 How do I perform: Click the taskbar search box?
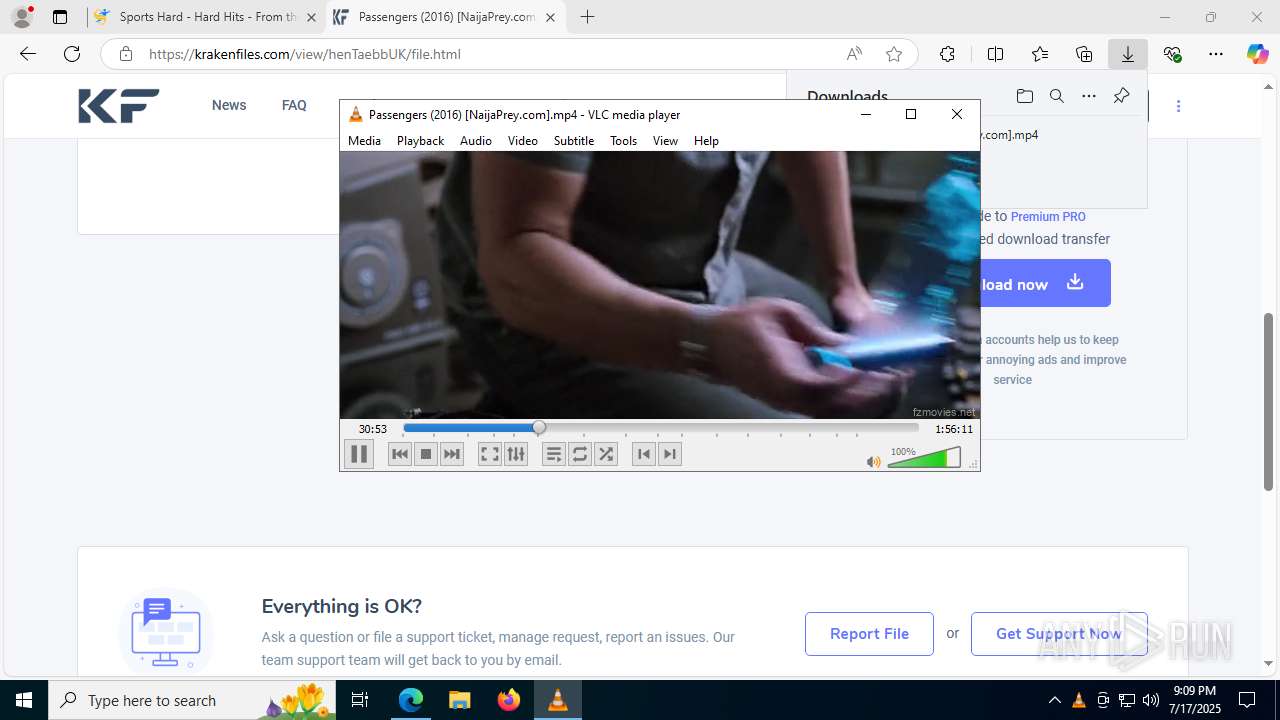pyautogui.click(x=193, y=700)
